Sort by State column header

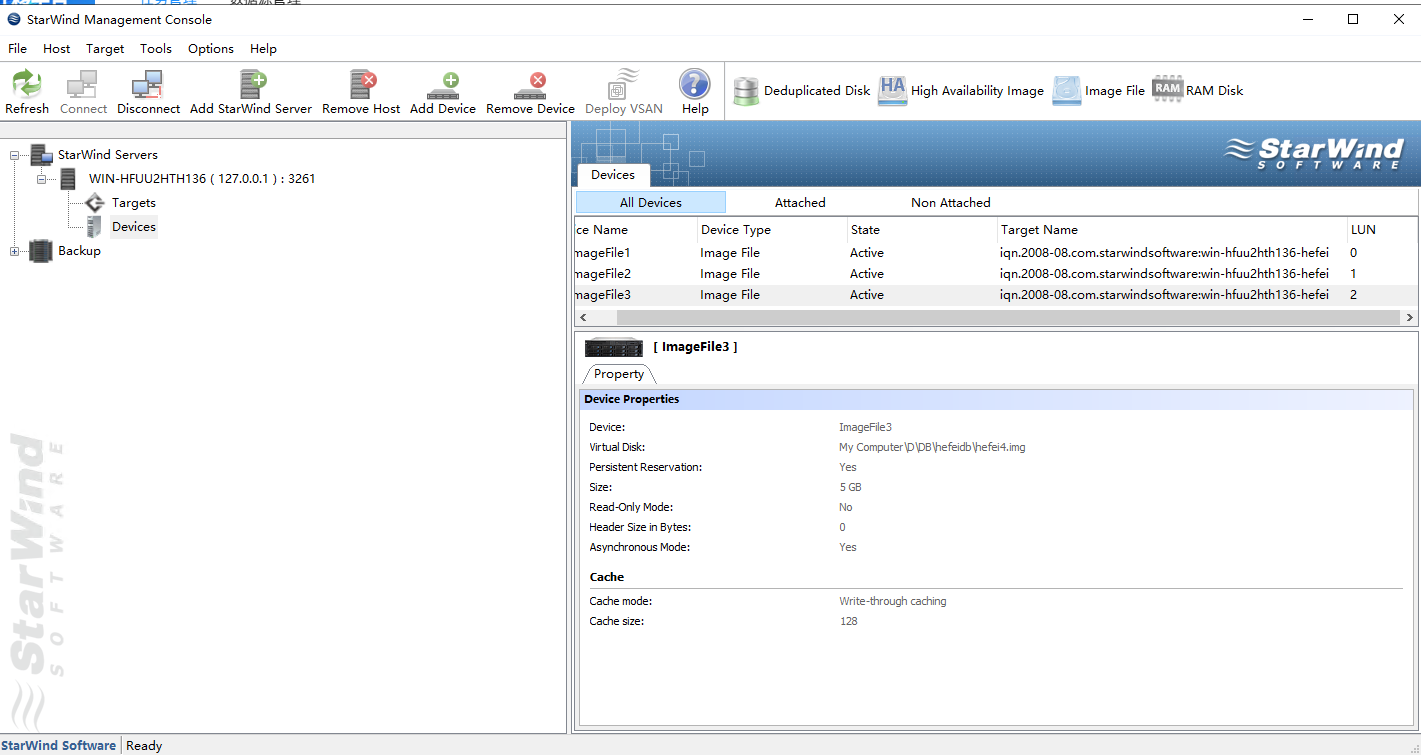[922, 230]
